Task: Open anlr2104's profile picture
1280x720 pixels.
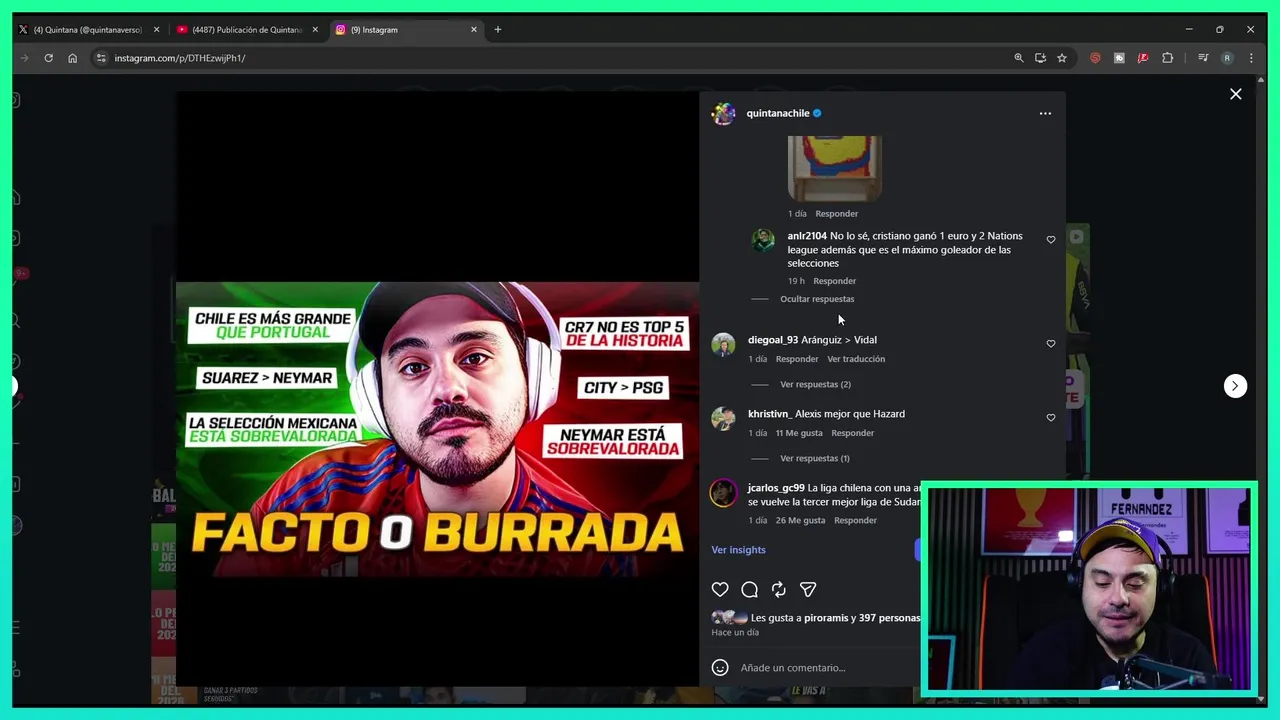Action: coord(763,240)
